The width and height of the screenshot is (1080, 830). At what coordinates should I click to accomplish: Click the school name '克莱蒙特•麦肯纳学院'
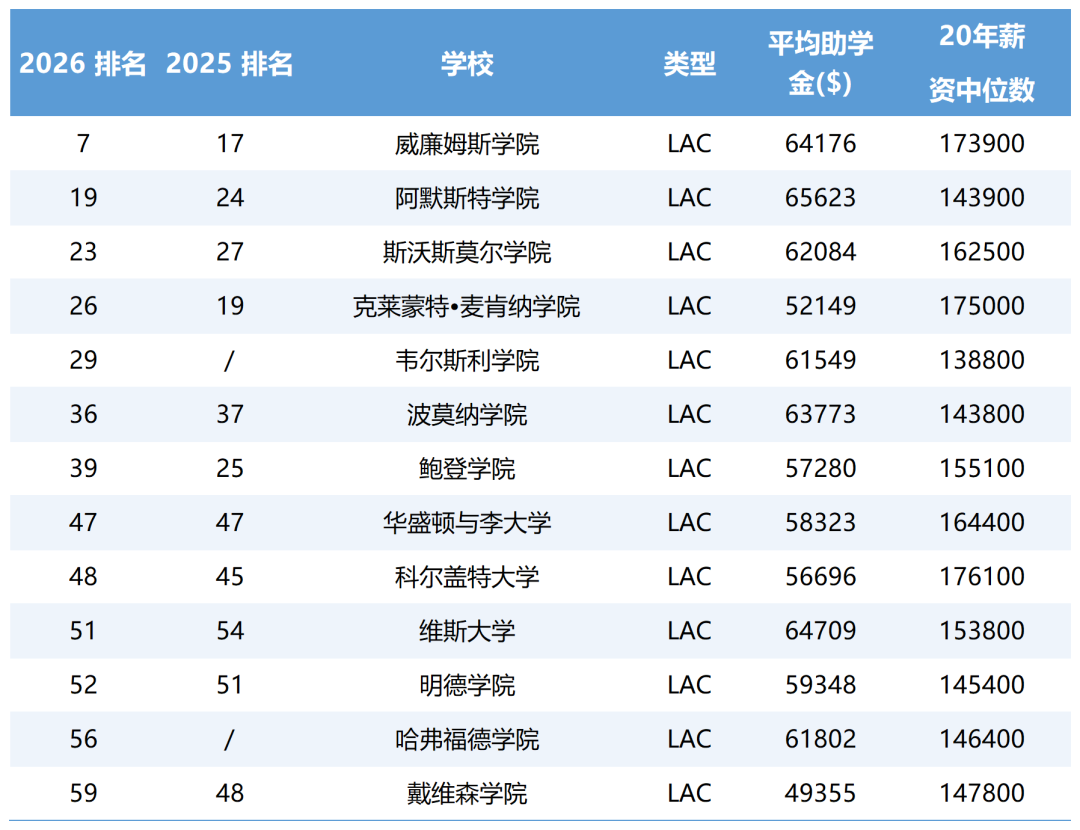pyautogui.click(x=467, y=307)
